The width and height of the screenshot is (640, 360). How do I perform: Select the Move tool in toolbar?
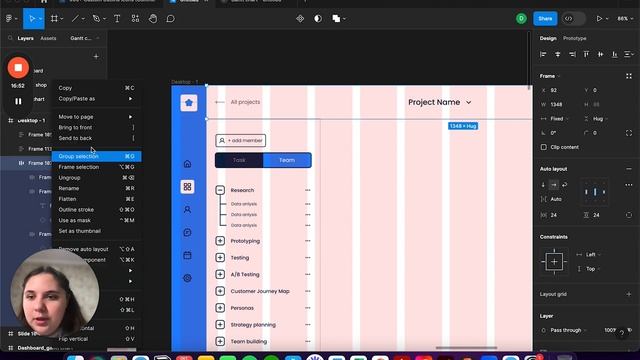32,19
